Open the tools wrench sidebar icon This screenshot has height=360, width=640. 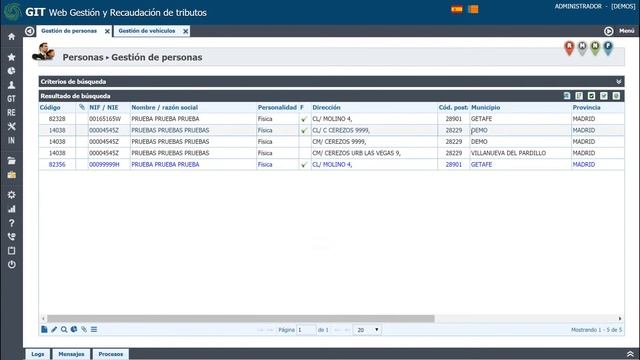[11, 127]
